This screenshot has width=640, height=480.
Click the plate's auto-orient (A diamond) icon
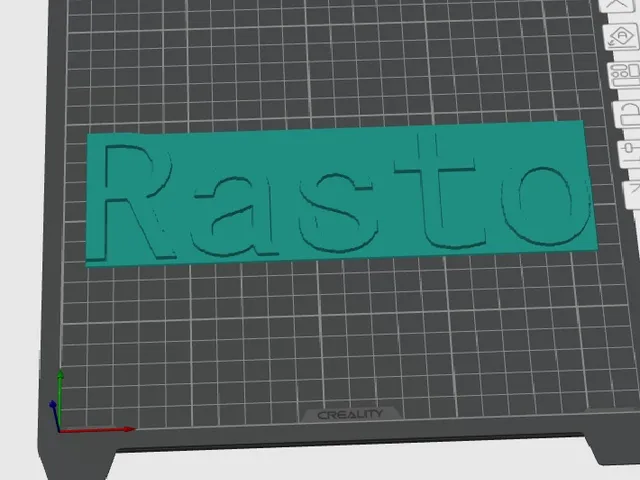621,37
